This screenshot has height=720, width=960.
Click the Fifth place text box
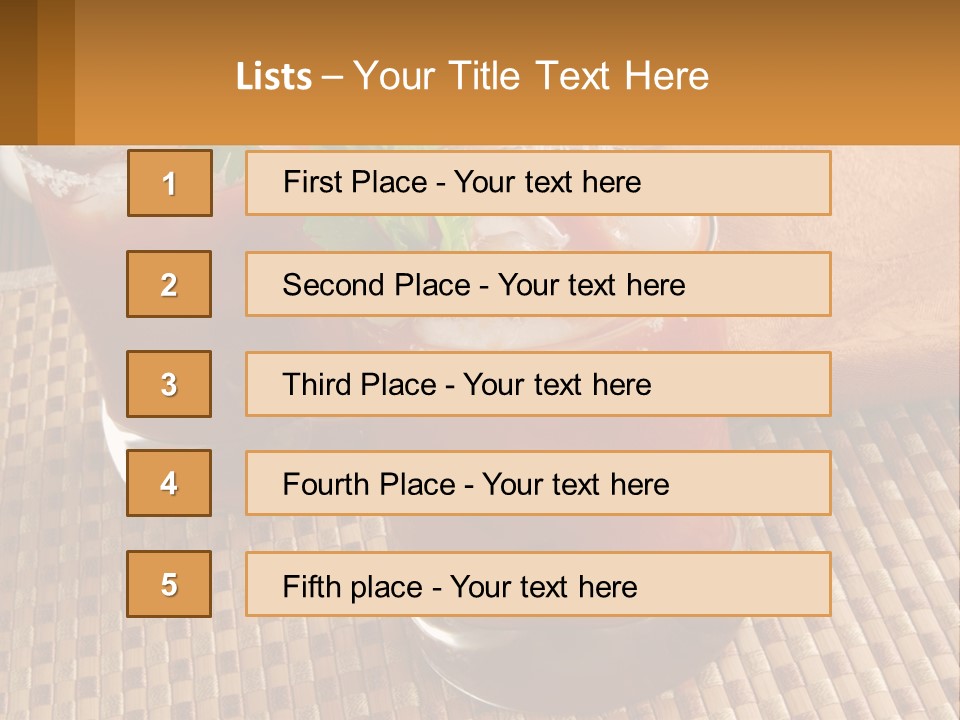538,585
